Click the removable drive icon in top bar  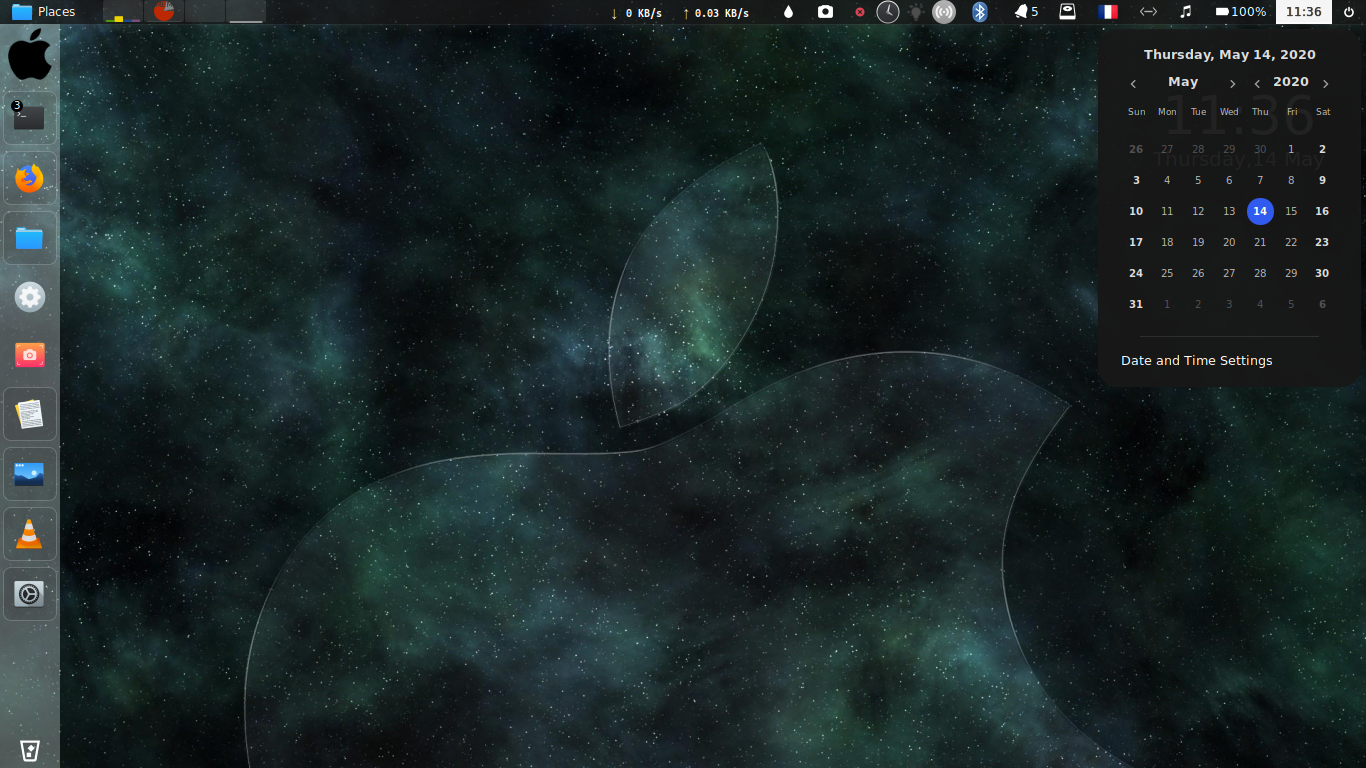point(1068,12)
